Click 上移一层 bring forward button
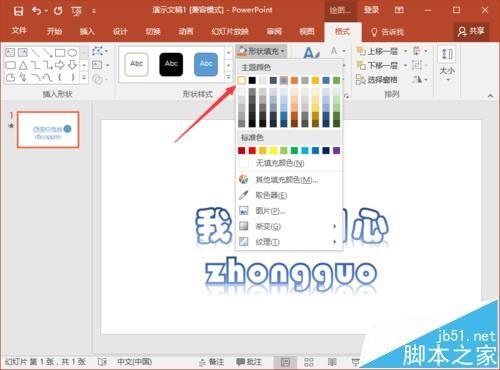The width and height of the screenshot is (500, 370). (377, 51)
